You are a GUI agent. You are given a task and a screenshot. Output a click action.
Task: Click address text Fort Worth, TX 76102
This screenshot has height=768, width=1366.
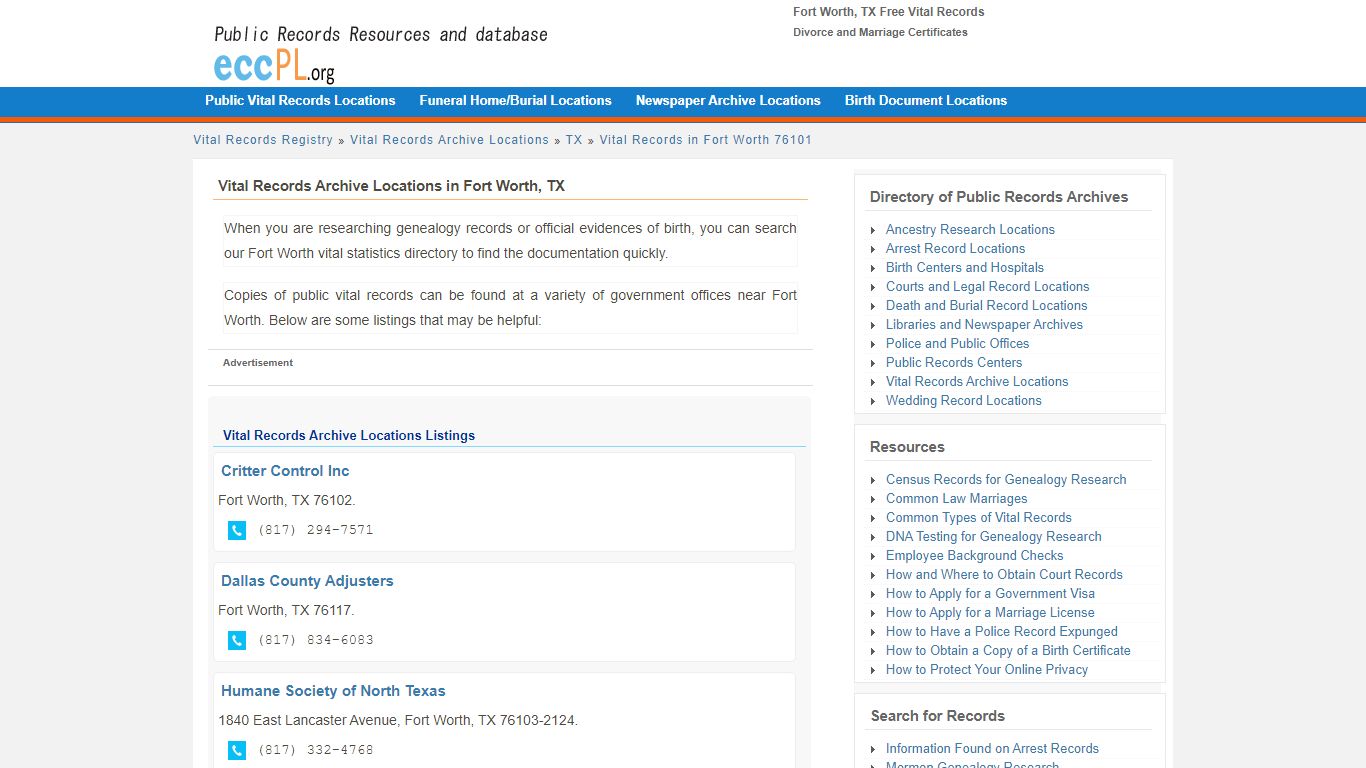(287, 500)
